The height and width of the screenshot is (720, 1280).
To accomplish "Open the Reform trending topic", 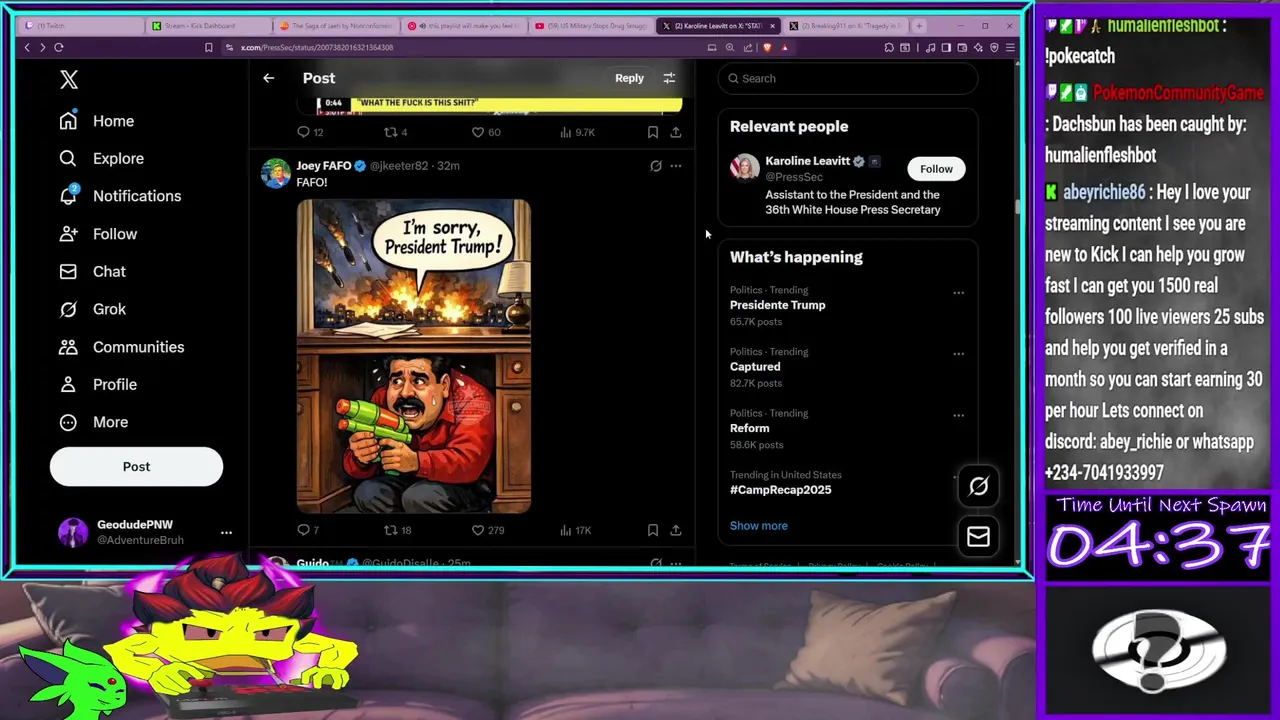I will pyautogui.click(x=749, y=428).
